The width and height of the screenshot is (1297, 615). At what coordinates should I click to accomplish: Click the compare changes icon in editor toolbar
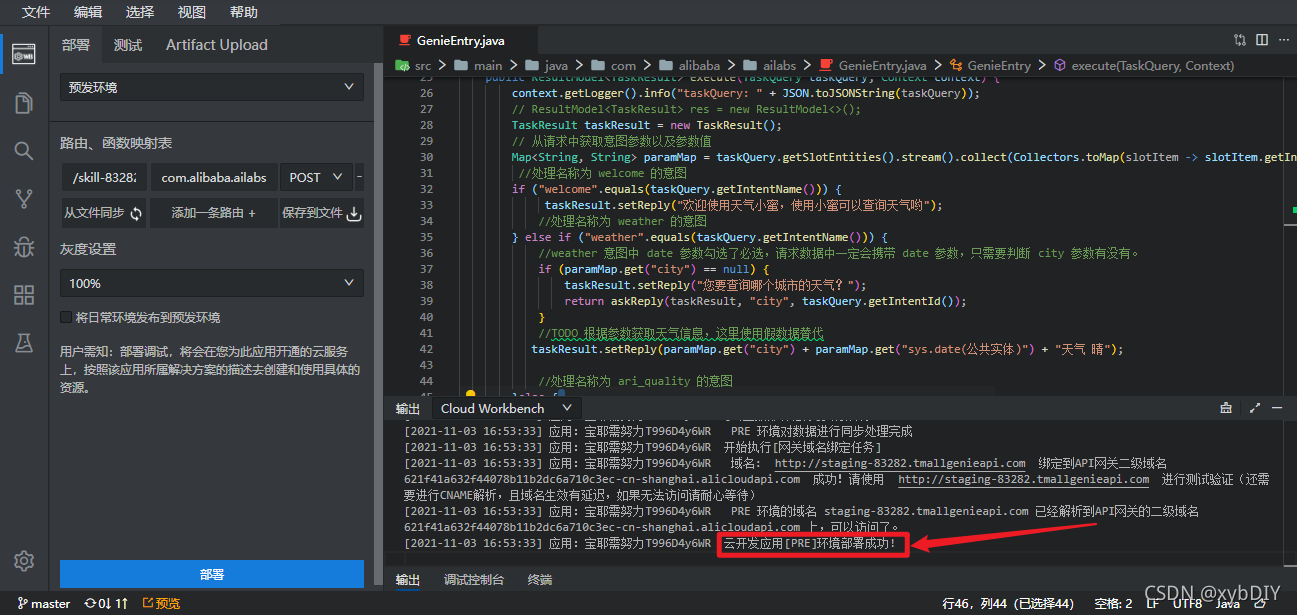pyautogui.click(x=1240, y=40)
